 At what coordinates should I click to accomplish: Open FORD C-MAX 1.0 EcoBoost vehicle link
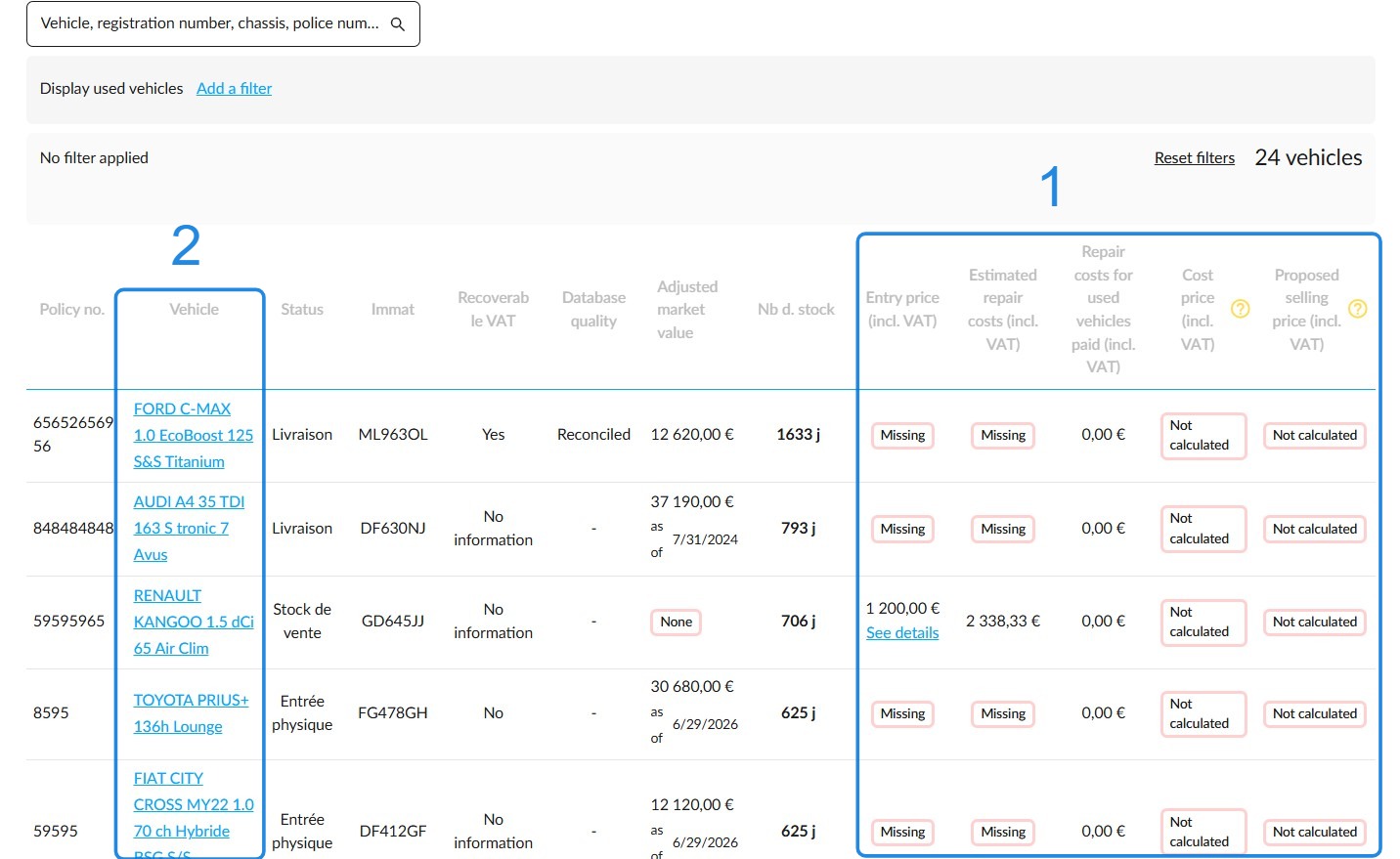(x=193, y=435)
